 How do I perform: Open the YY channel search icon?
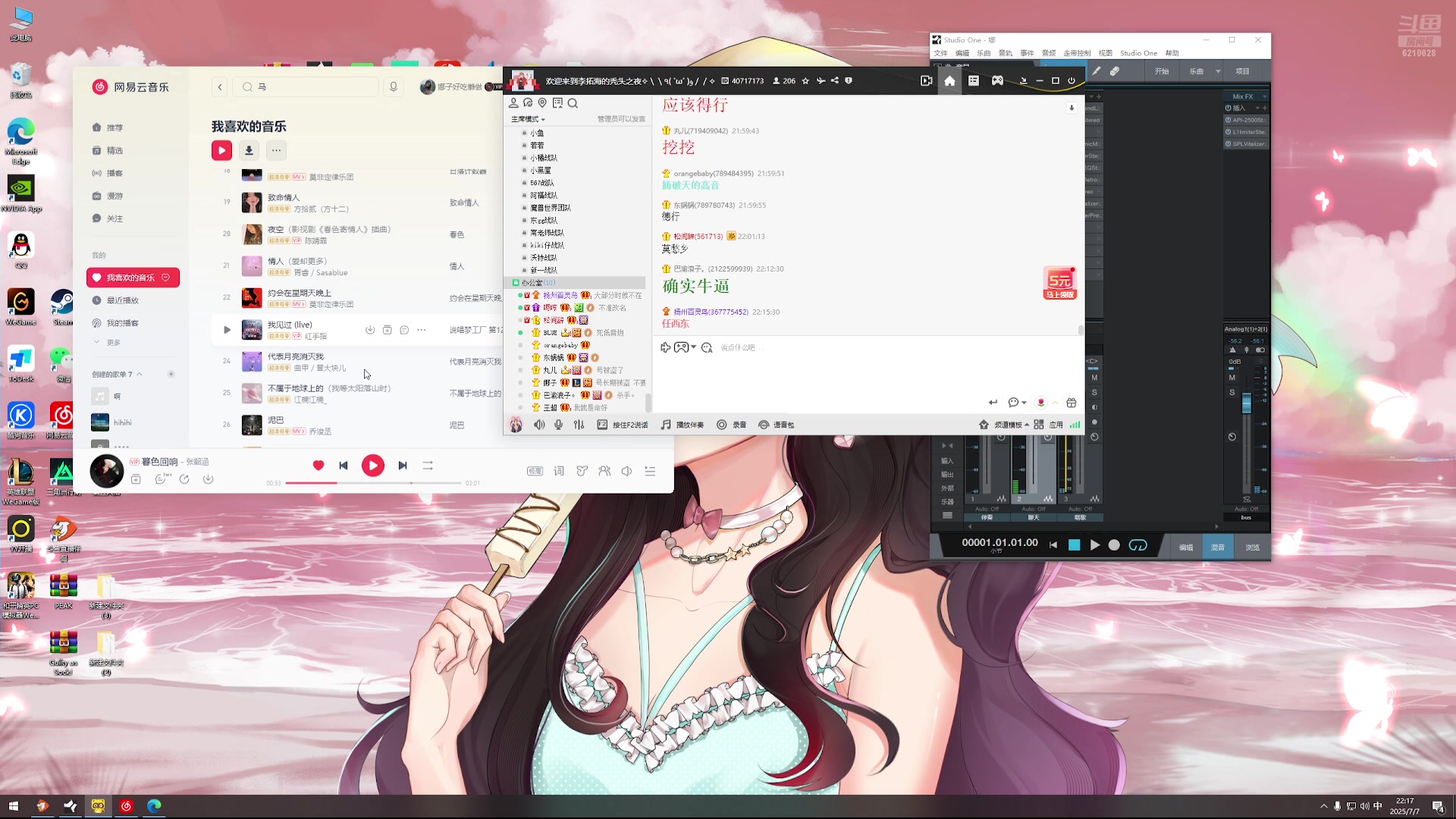573,103
